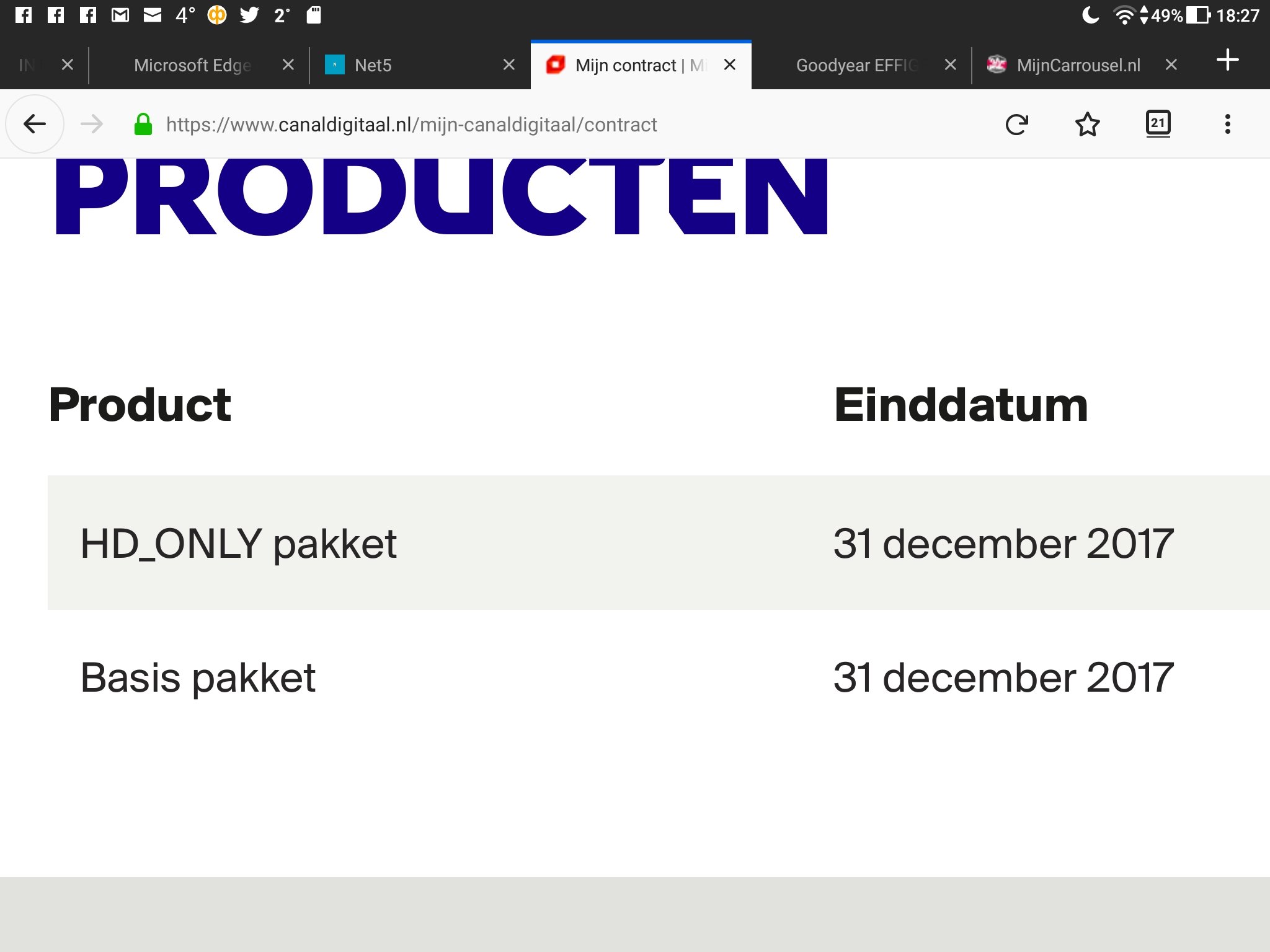
Task: Close the MijnCarrousel.nl tab
Action: (x=1171, y=64)
